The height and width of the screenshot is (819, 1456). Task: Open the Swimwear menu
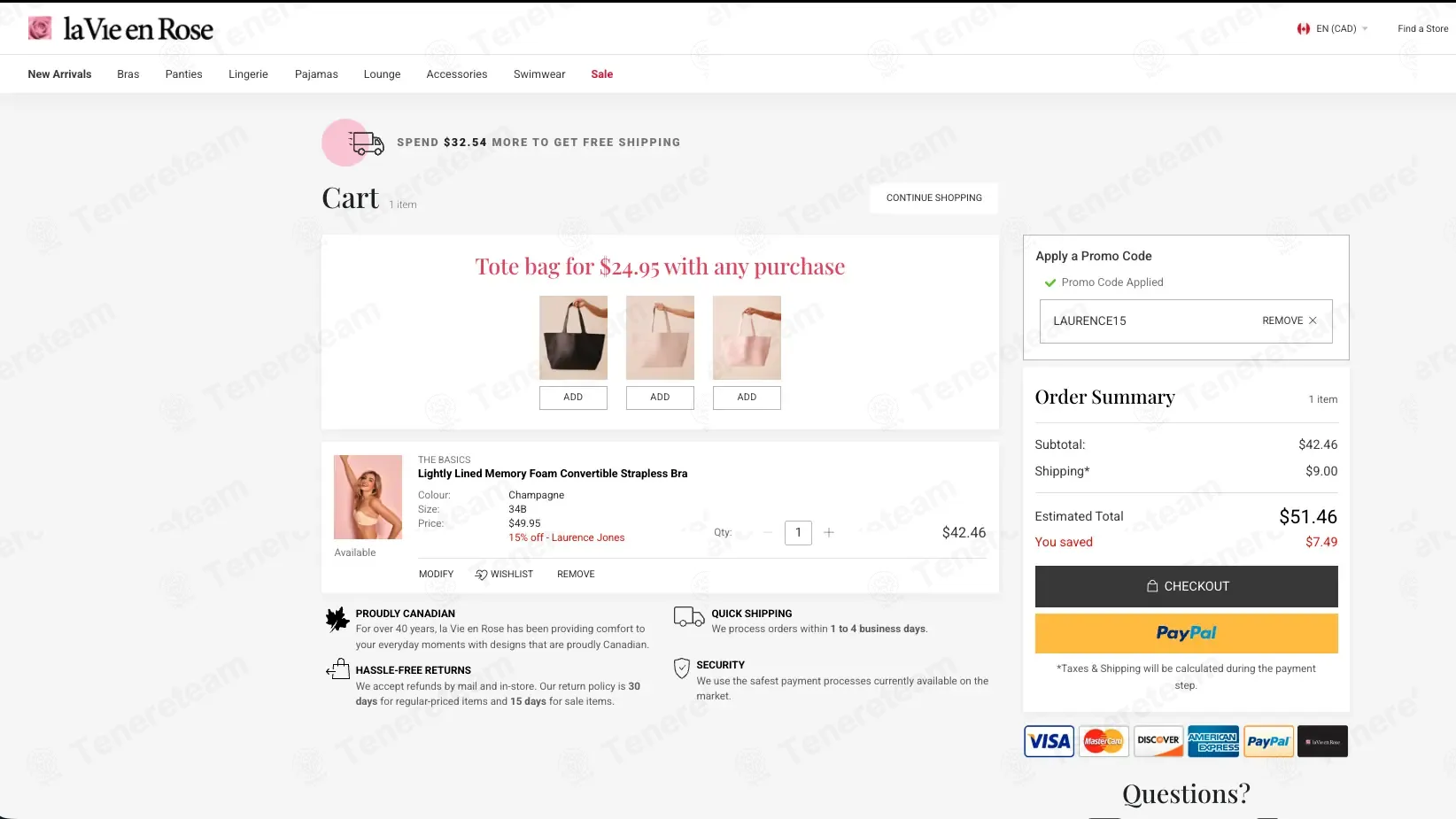pos(539,74)
